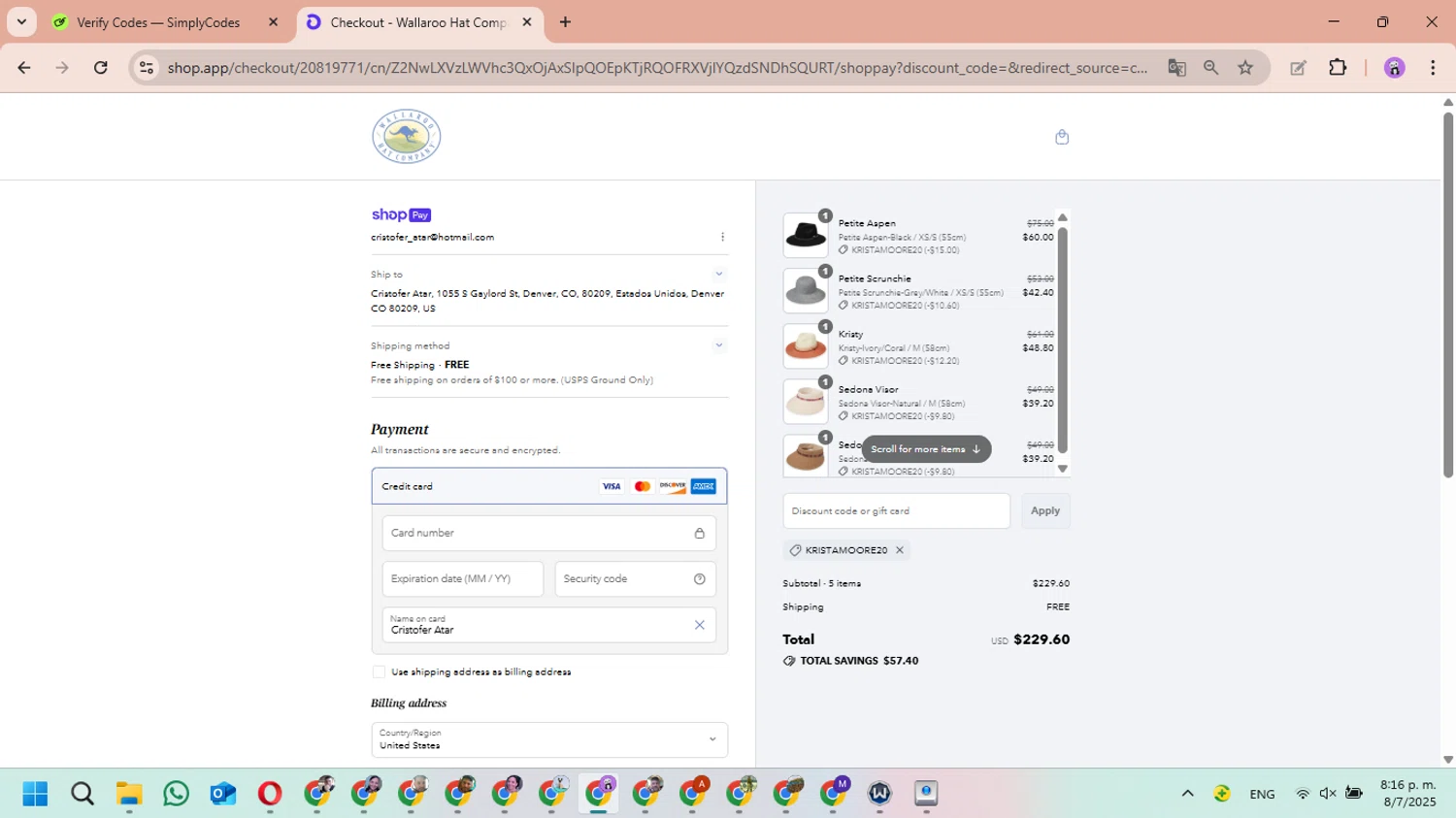The image size is (1456, 818).
Task: Open the Shop Pay account options menu
Action: point(722,237)
